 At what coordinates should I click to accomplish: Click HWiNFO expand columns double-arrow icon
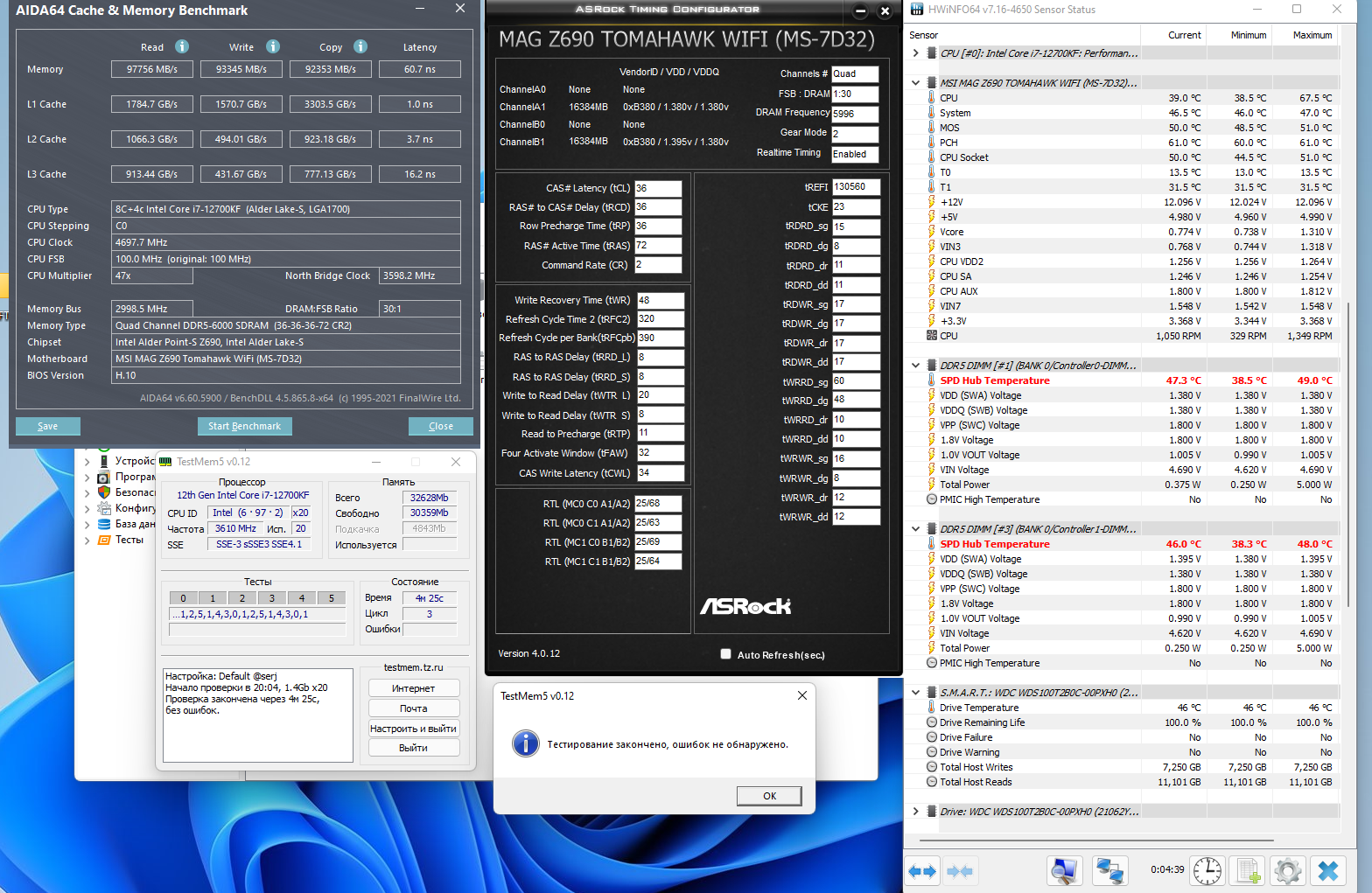(922, 871)
